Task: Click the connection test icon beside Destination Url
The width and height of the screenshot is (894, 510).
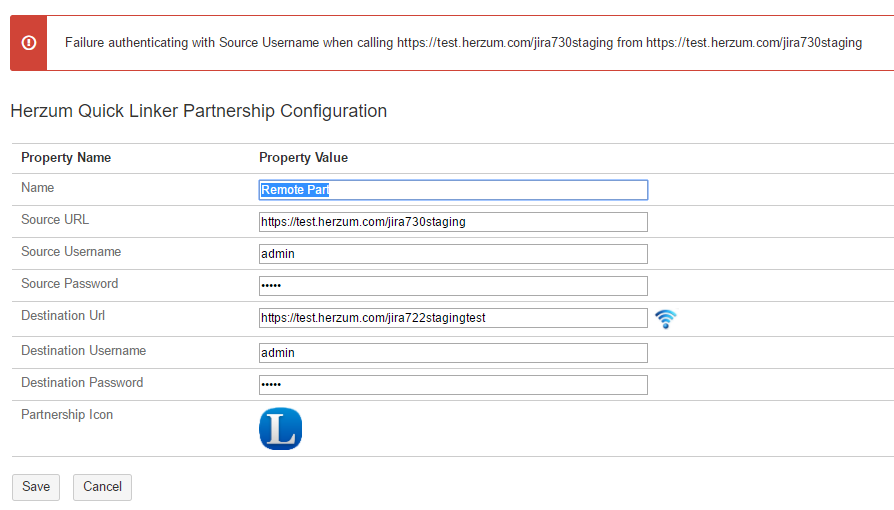Action: point(666,319)
